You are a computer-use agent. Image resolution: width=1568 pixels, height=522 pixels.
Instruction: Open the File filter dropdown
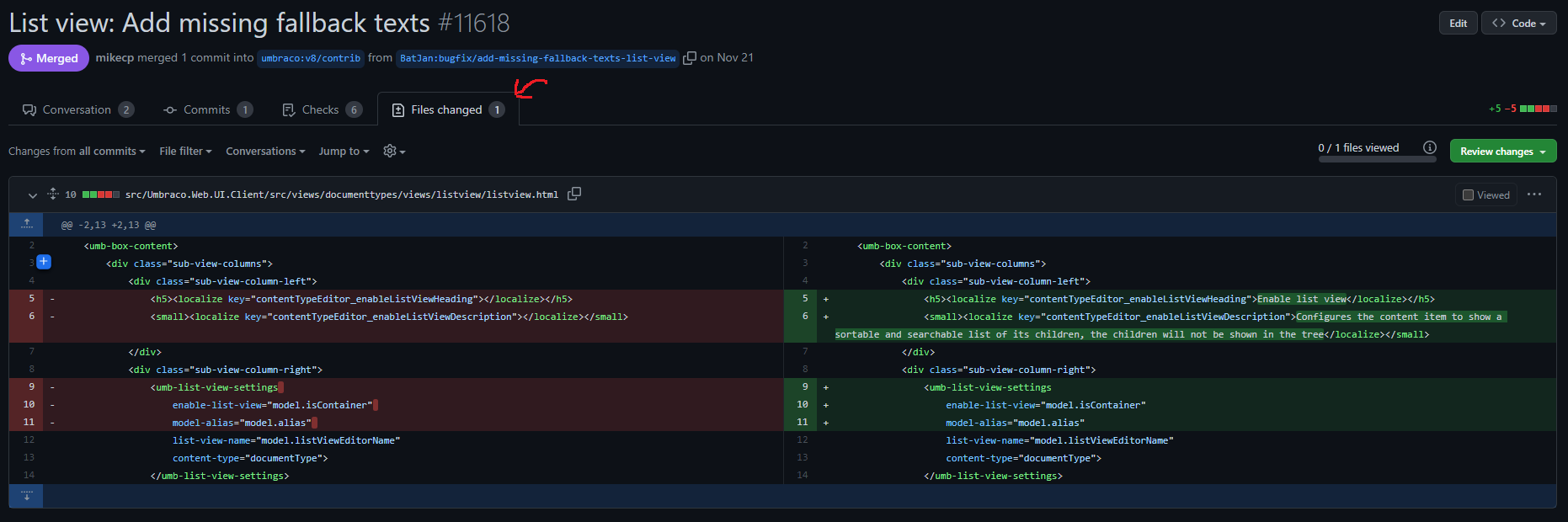185,151
